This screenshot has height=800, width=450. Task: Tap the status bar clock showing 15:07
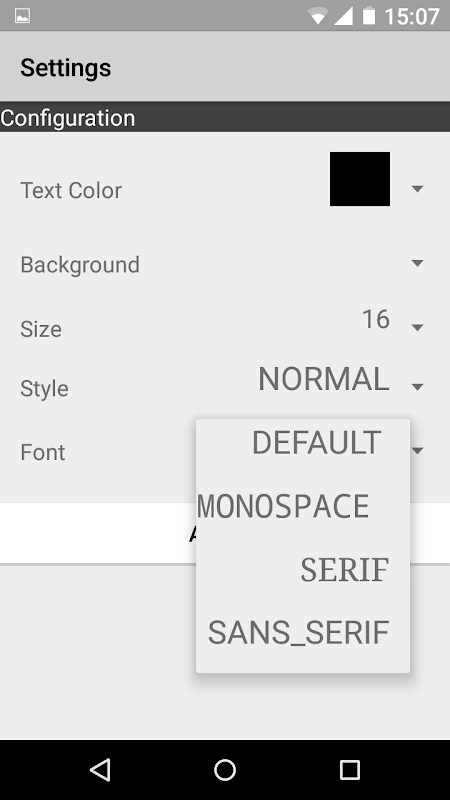411,16
